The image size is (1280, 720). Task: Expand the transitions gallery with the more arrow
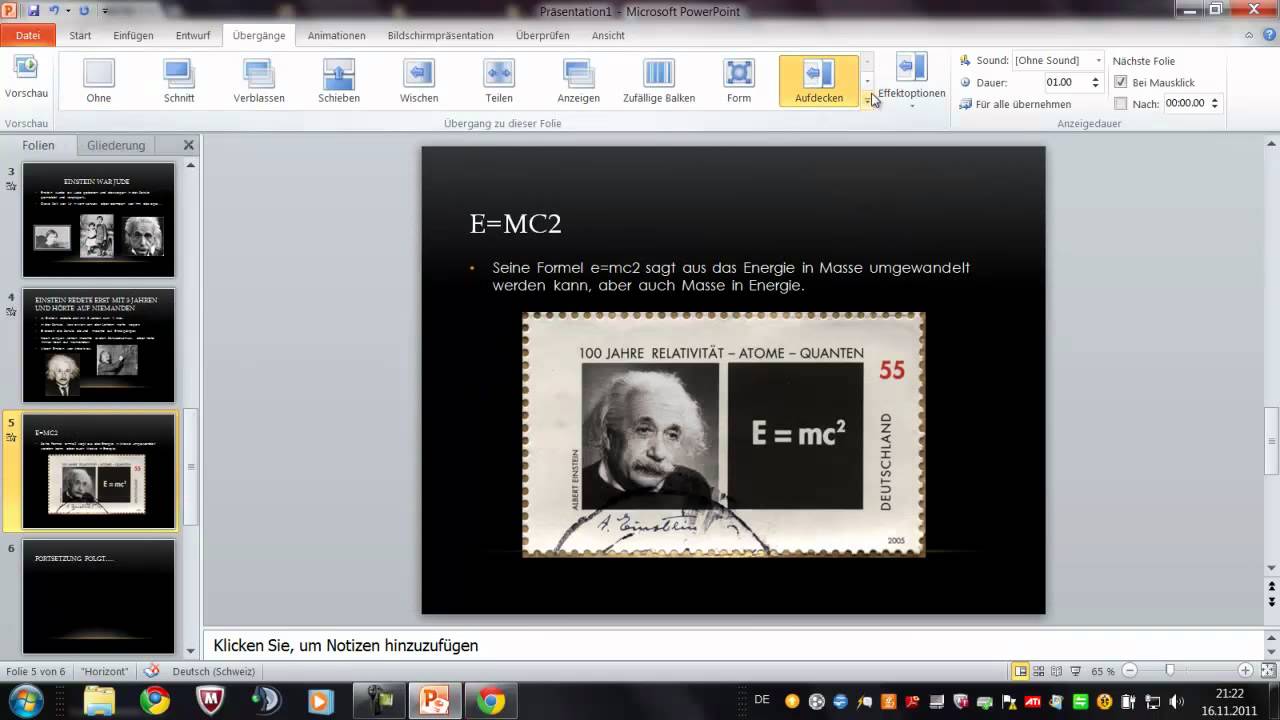pos(867,99)
